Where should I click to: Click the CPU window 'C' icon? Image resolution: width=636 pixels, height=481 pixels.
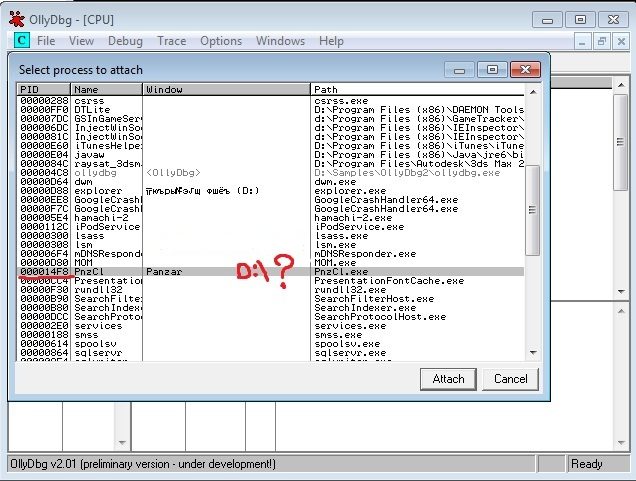(22, 41)
